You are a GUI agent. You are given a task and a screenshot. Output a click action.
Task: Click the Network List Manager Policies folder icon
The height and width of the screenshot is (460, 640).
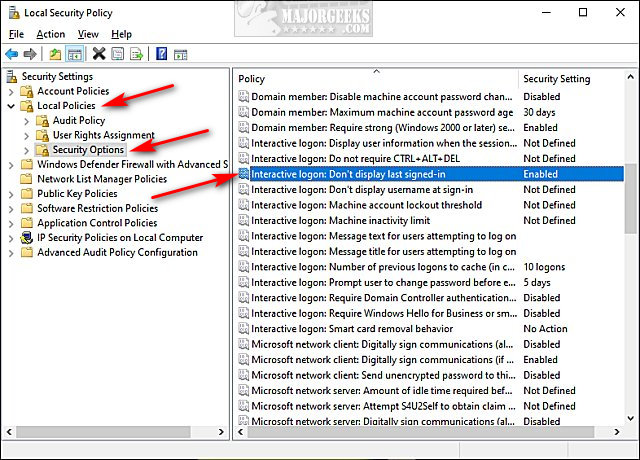coord(27,179)
